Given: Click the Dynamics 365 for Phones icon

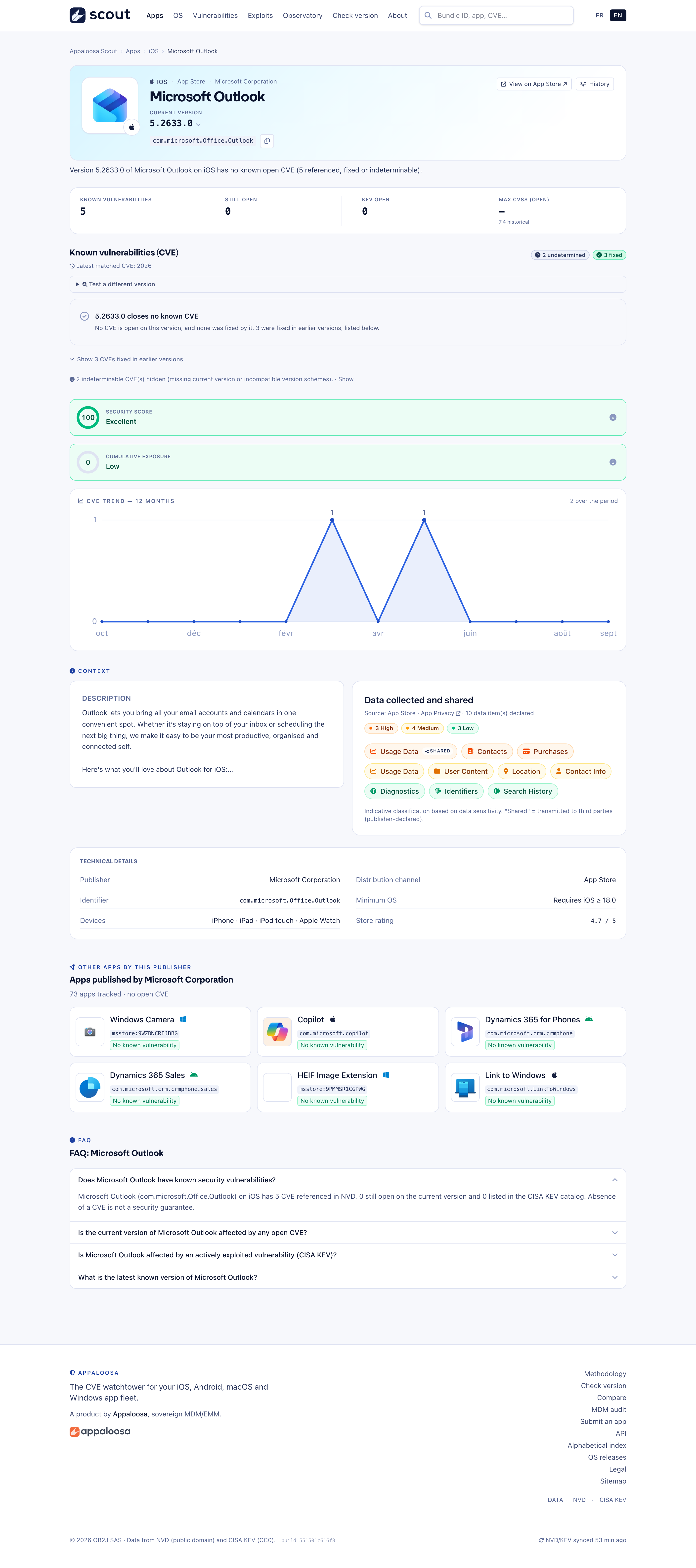Looking at the screenshot, I should [x=465, y=1032].
